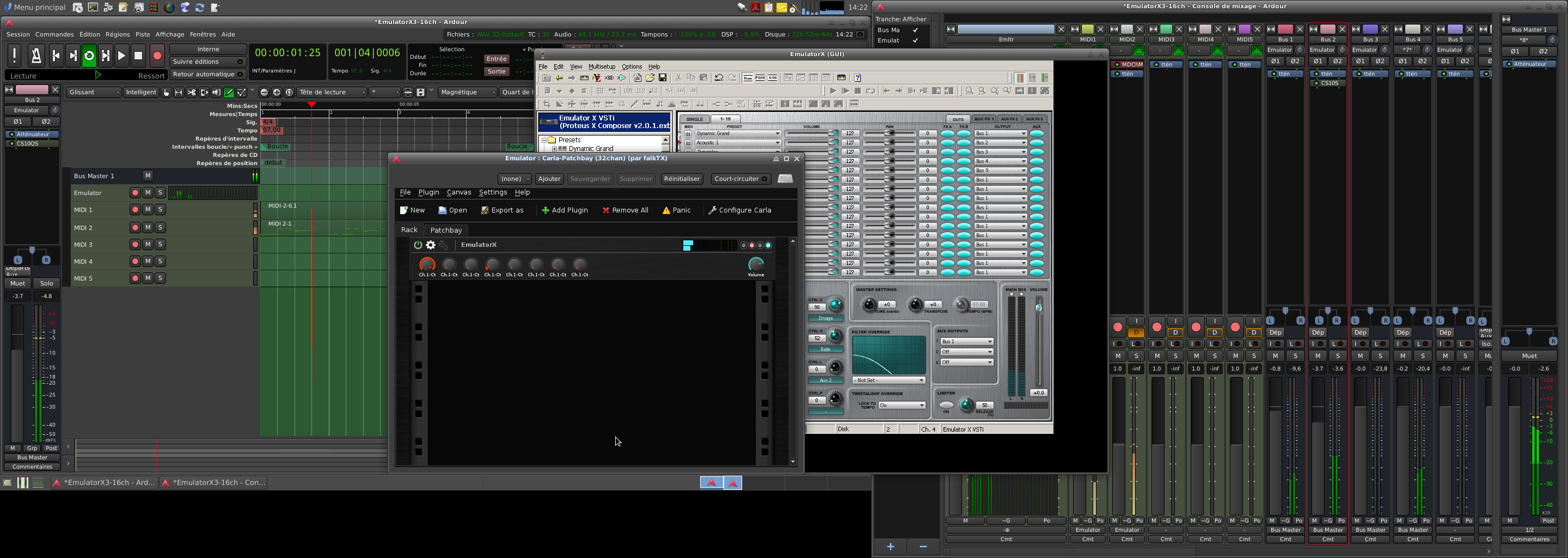Click the save floppy icon in EmulatorX
Viewport: 1568px width, 558px height.
(x=663, y=78)
